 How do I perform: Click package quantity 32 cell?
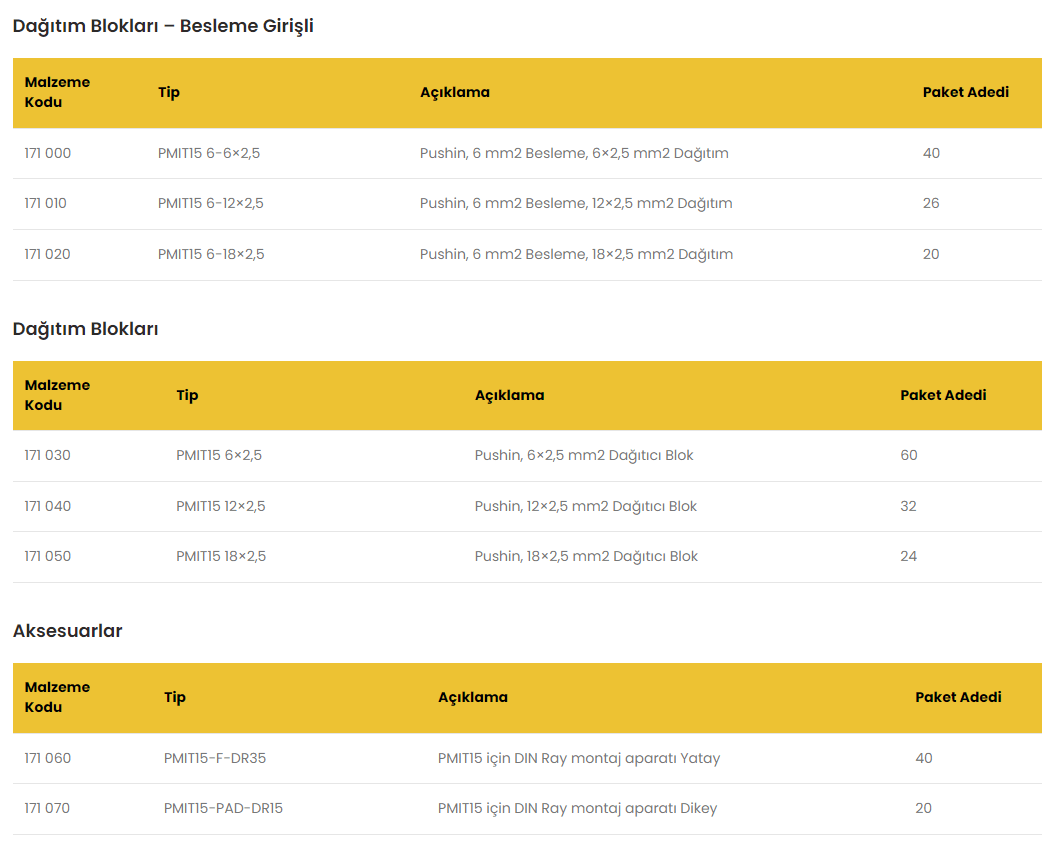tap(908, 506)
